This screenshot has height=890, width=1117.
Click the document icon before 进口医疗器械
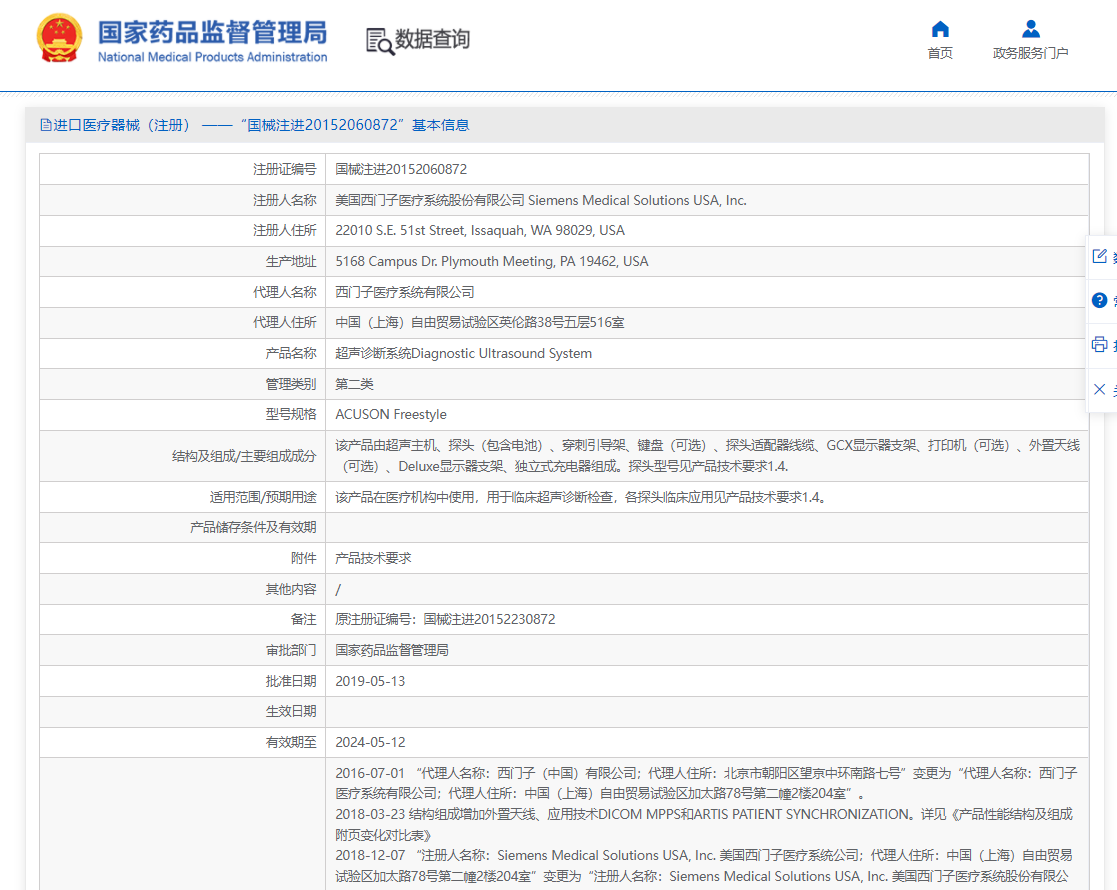tap(46, 125)
